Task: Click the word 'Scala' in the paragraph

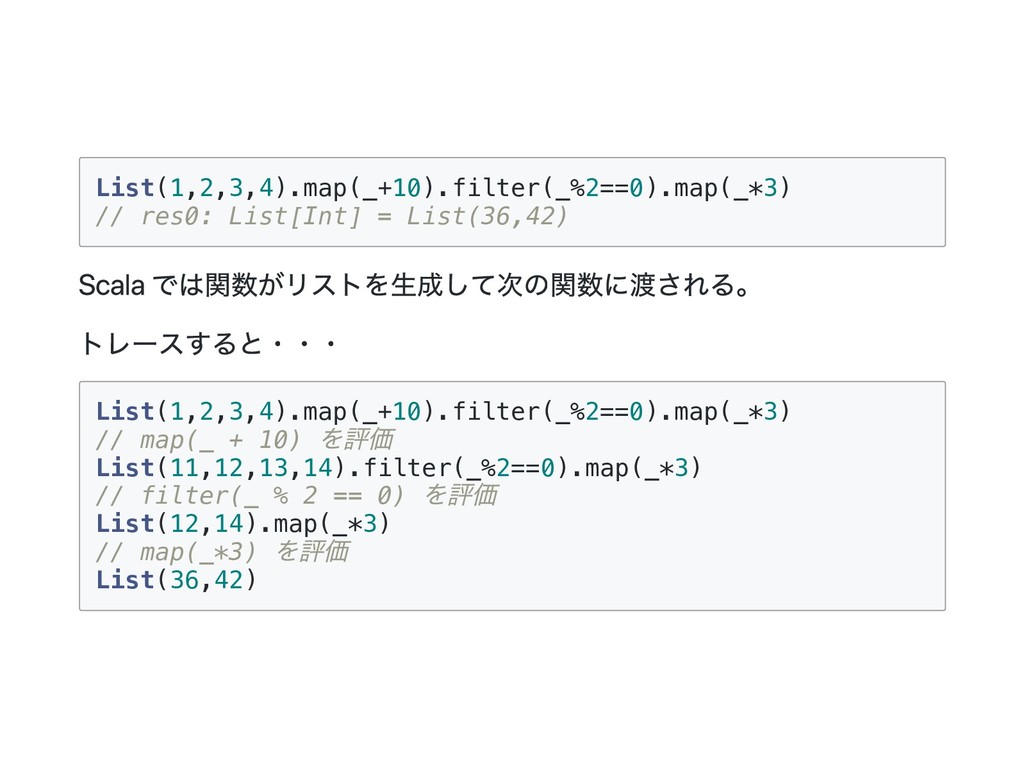Action: tap(110, 289)
